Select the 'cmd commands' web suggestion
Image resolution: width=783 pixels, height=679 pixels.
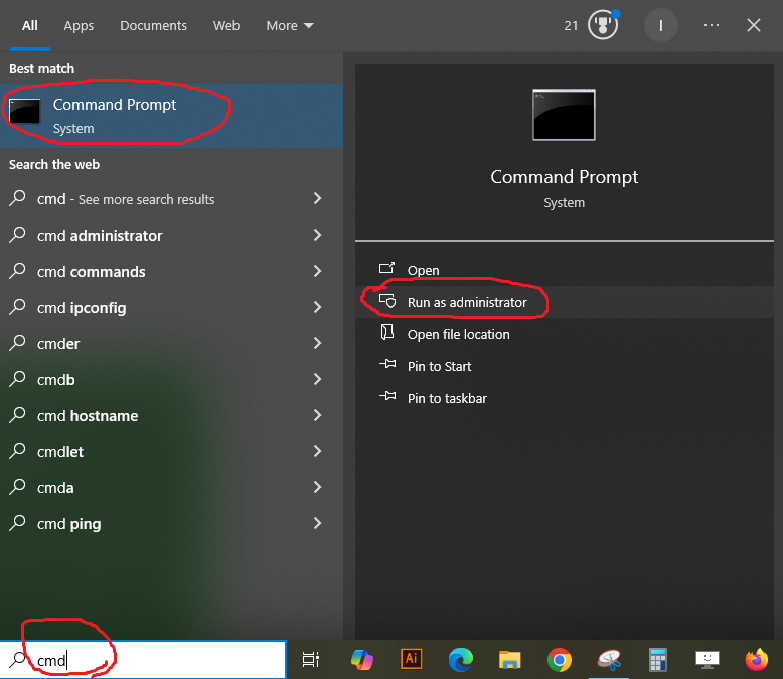pos(171,271)
